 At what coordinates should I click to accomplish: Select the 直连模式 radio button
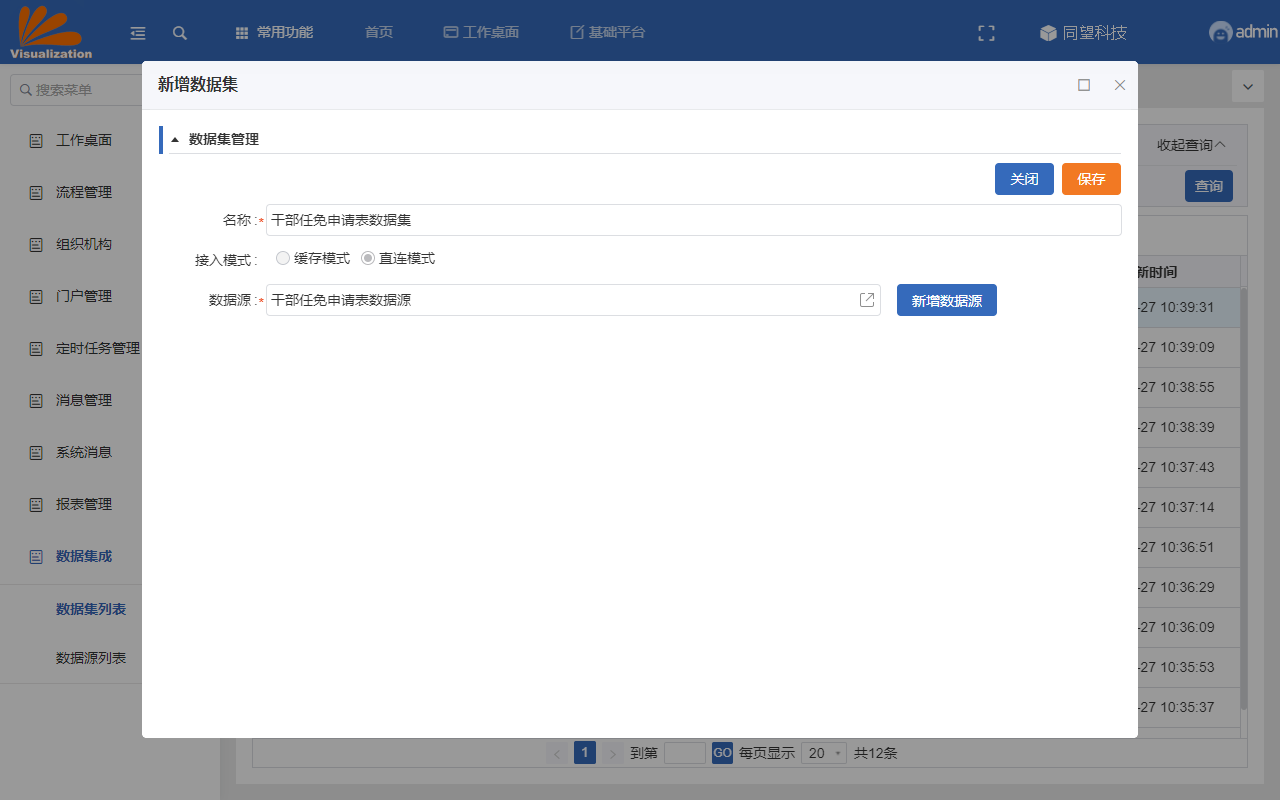pyautogui.click(x=368, y=258)
